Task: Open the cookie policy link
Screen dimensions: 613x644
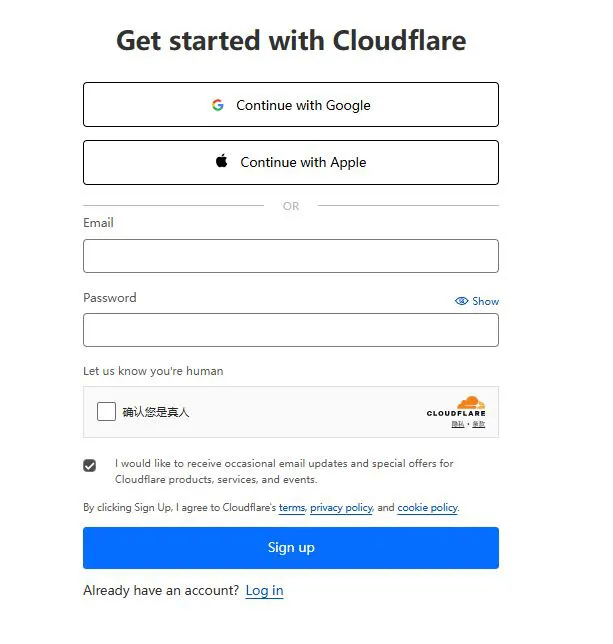Action: [x=427, y=508]
